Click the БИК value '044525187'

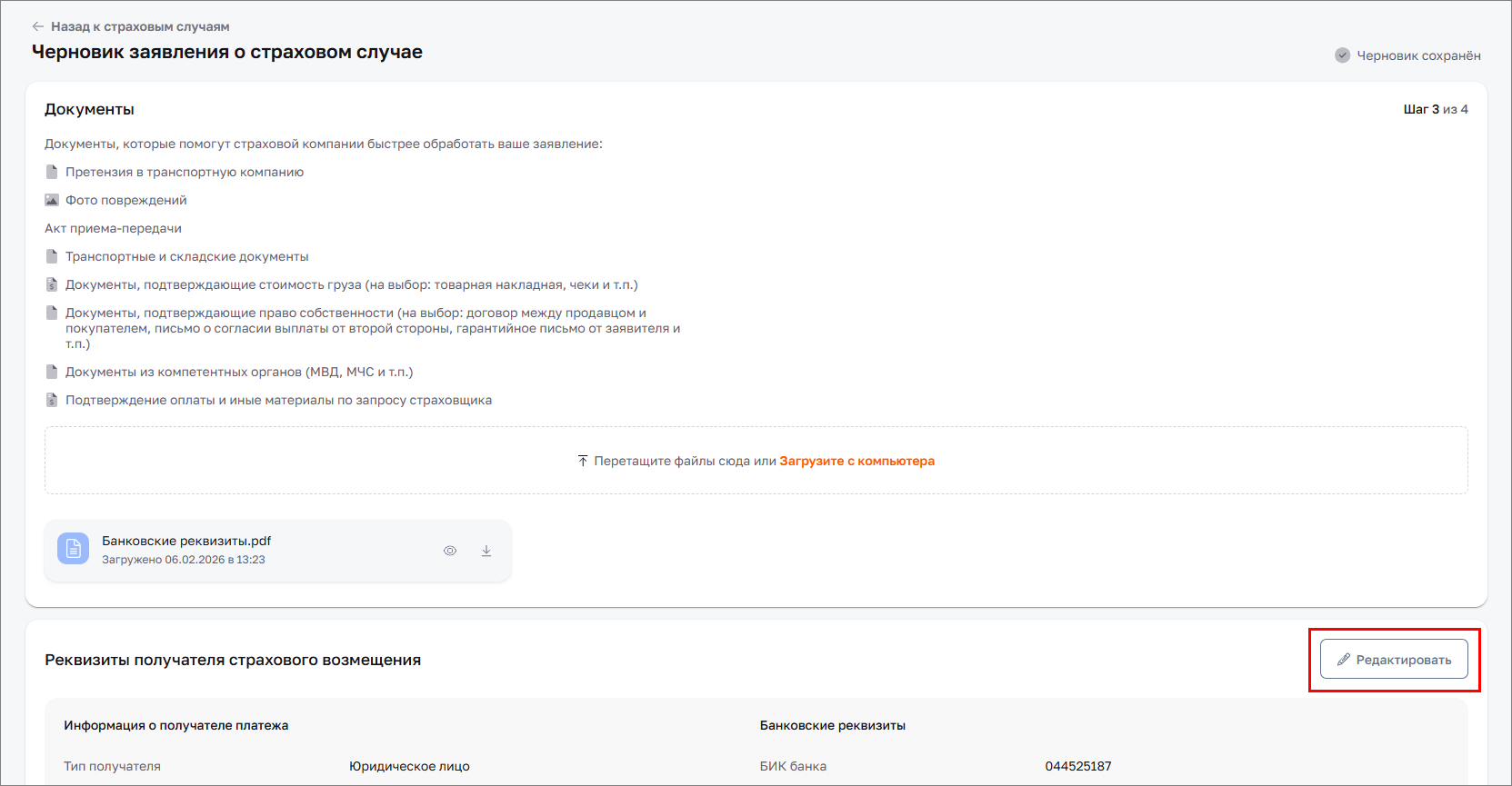tap(1078, 766)
